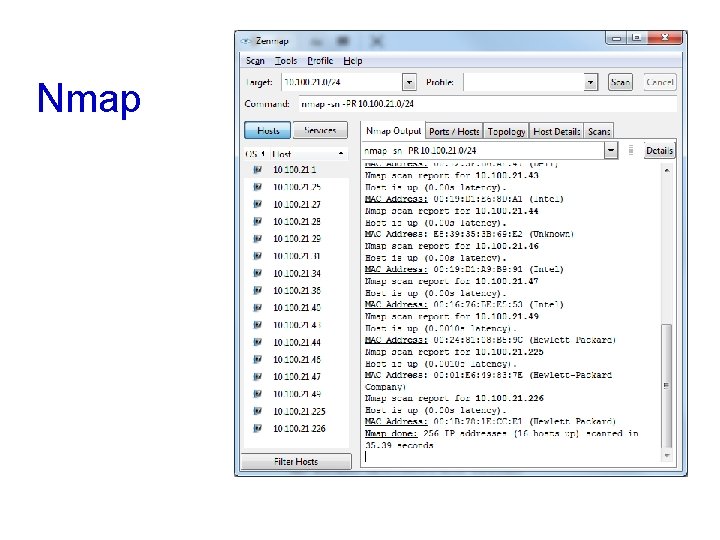
Task: Select host 10.100.21.225 in list
Action: [296, 411]
